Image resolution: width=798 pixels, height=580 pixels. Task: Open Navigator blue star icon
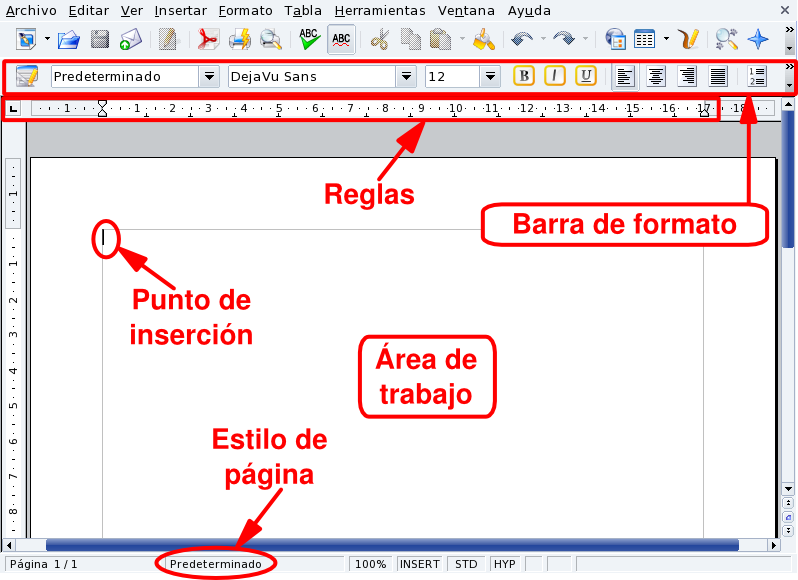758,39
